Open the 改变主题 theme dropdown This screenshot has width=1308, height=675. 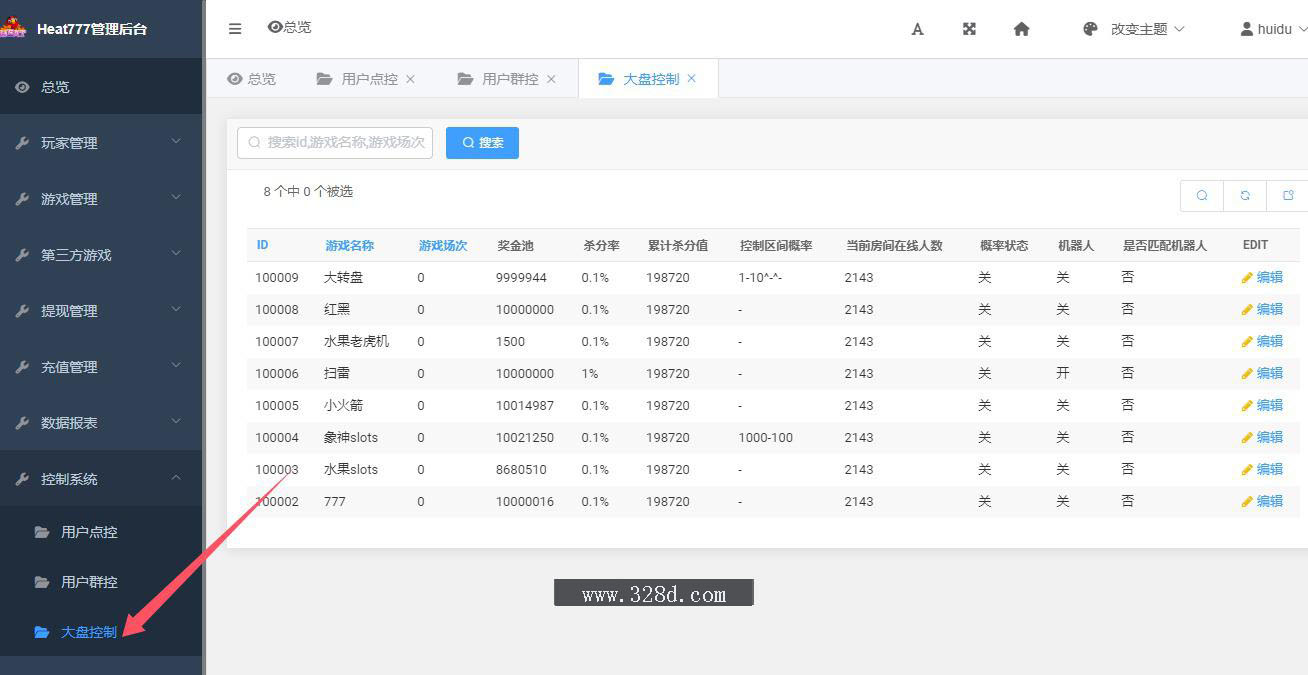1133,29
